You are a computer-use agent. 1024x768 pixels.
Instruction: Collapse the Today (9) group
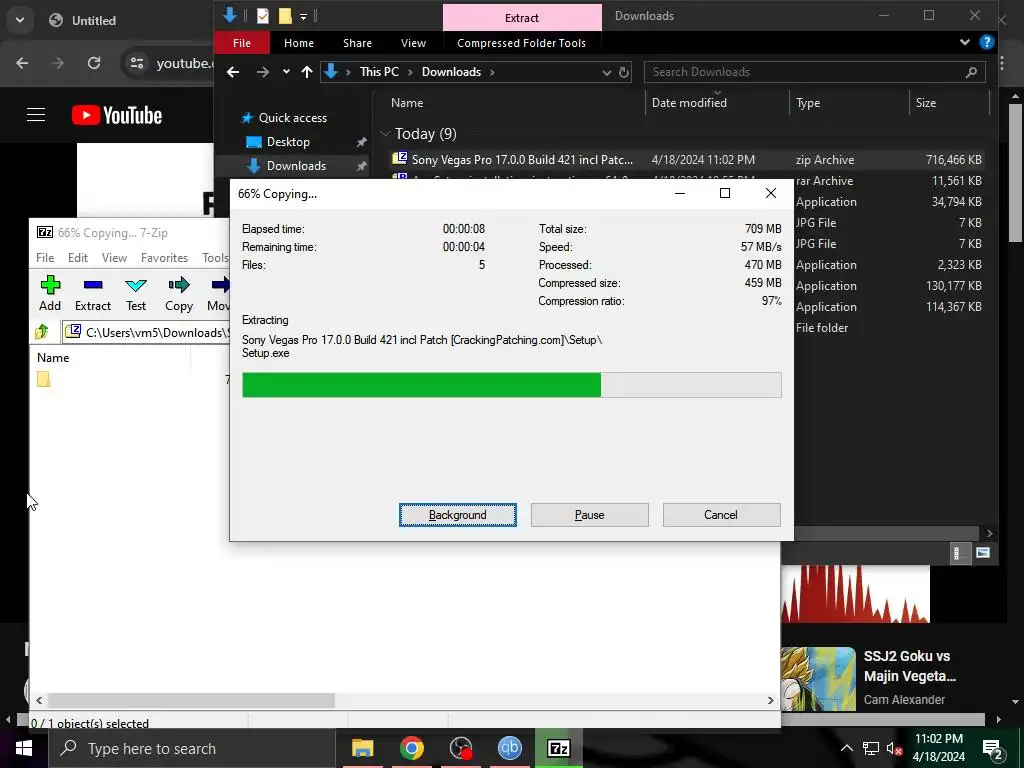385,134
